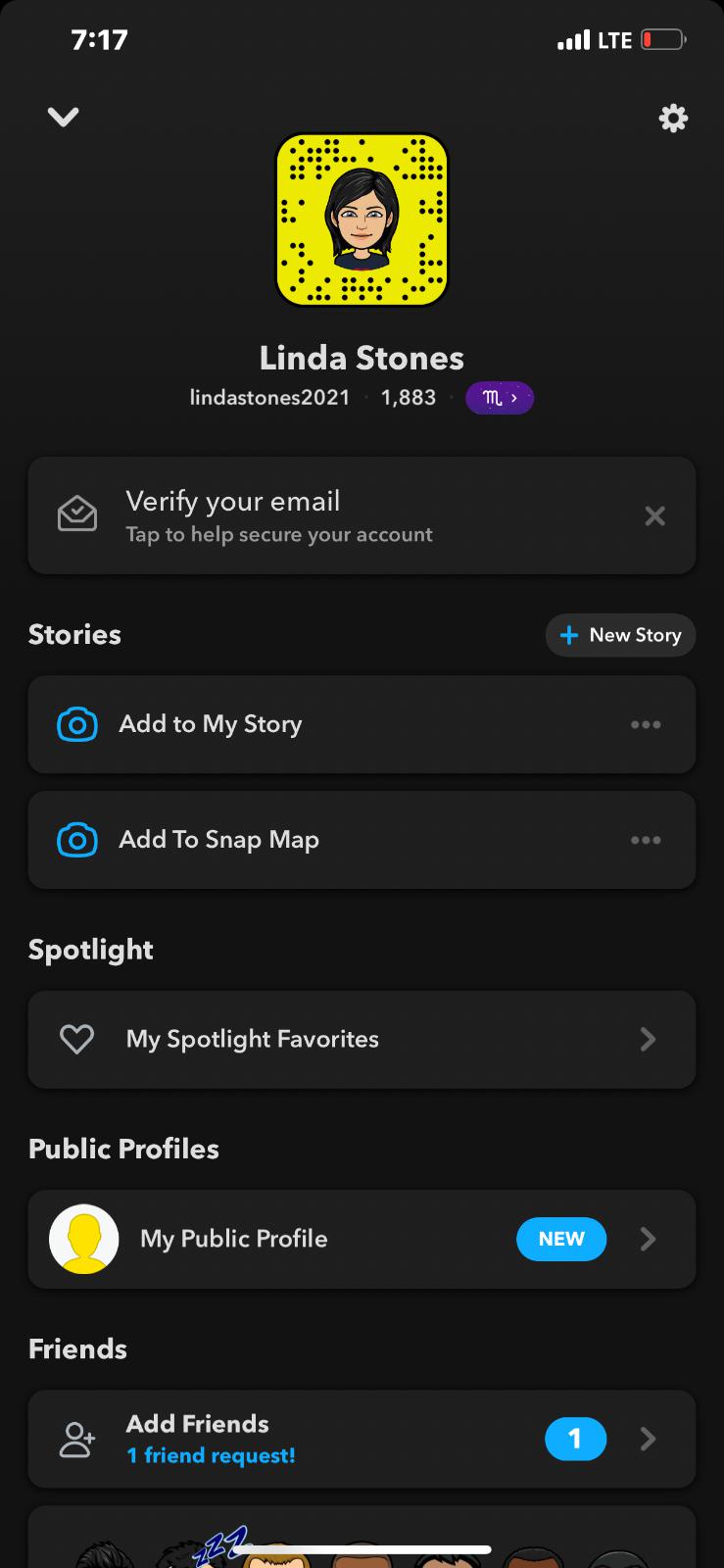Viewport: 724px width, 1568px height.
Task: Tap the heart icon for Spotlight Favorites
Action: (77, 1040)
